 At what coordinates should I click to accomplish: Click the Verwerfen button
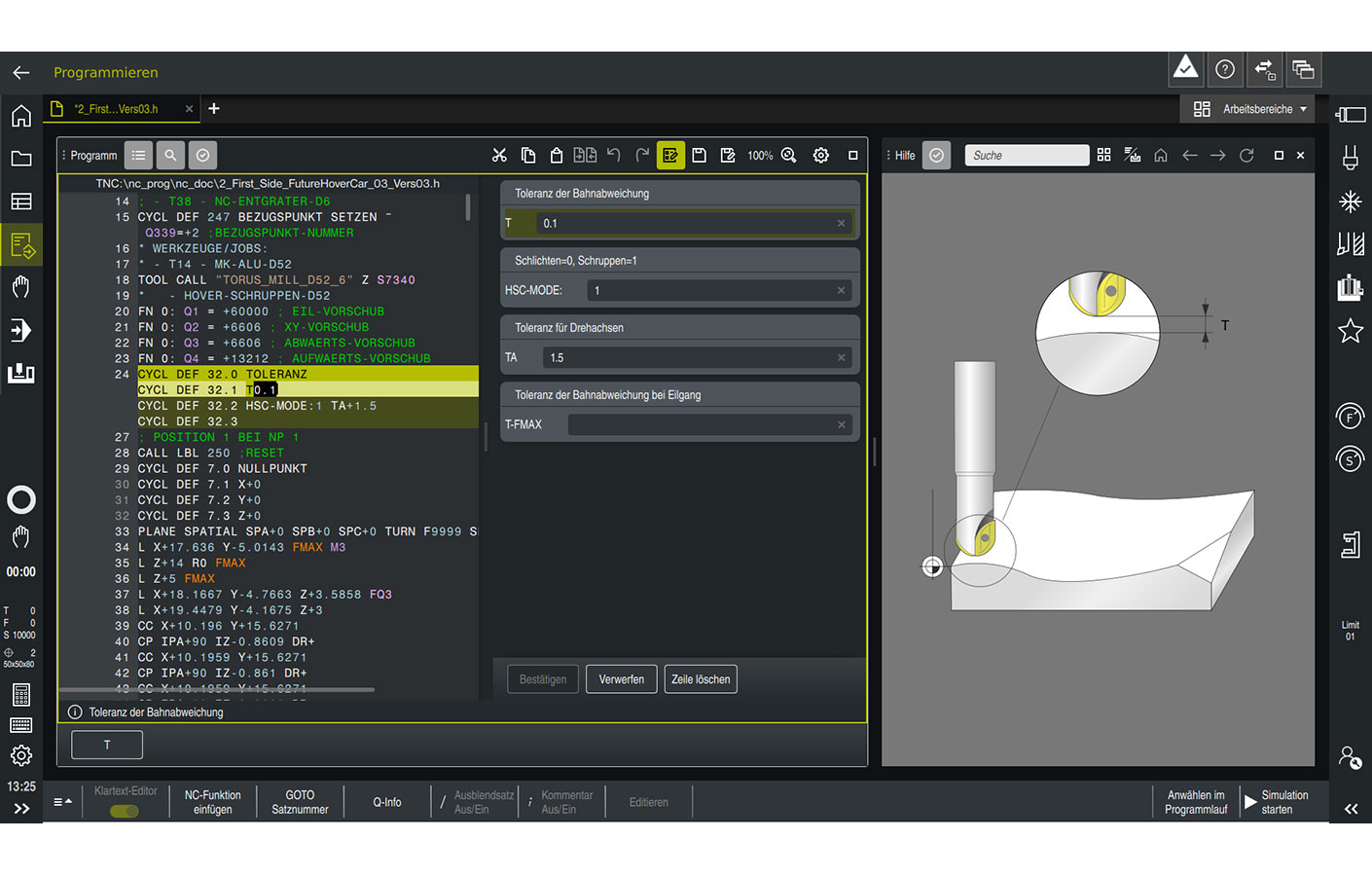pyautogui.click(x=622, y=679)
